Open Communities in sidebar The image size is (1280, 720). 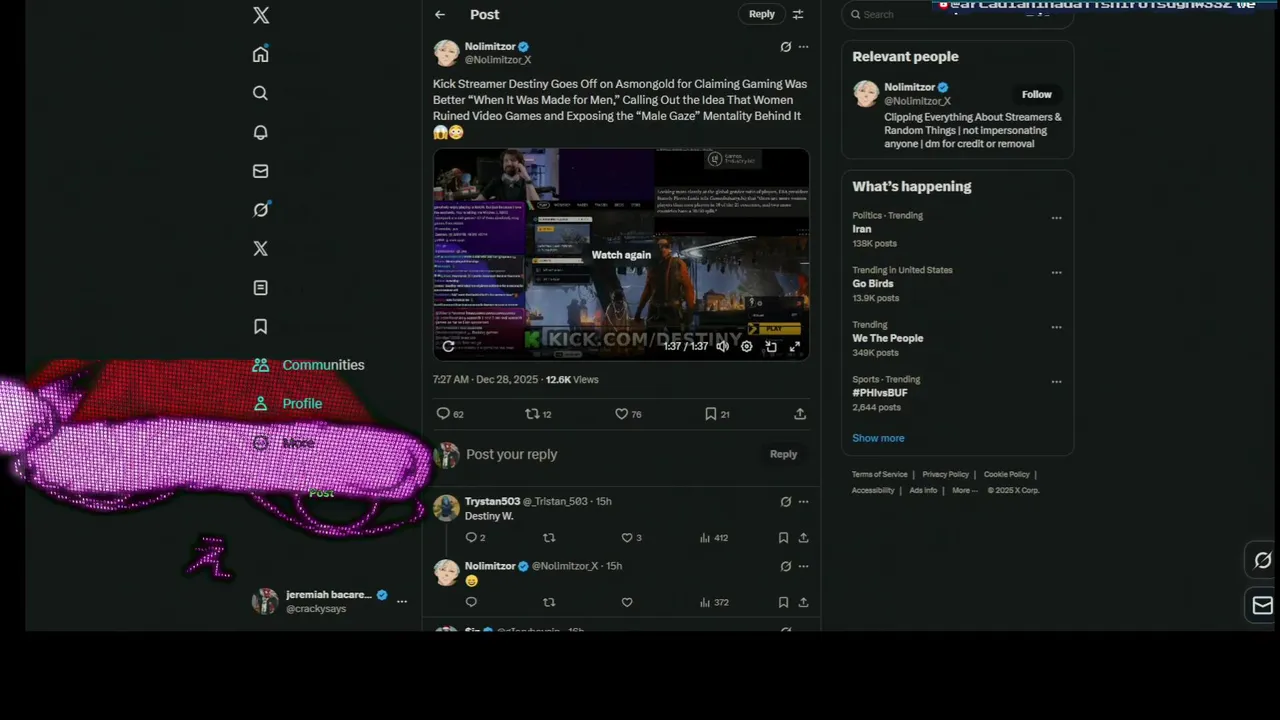coord(308,365)
